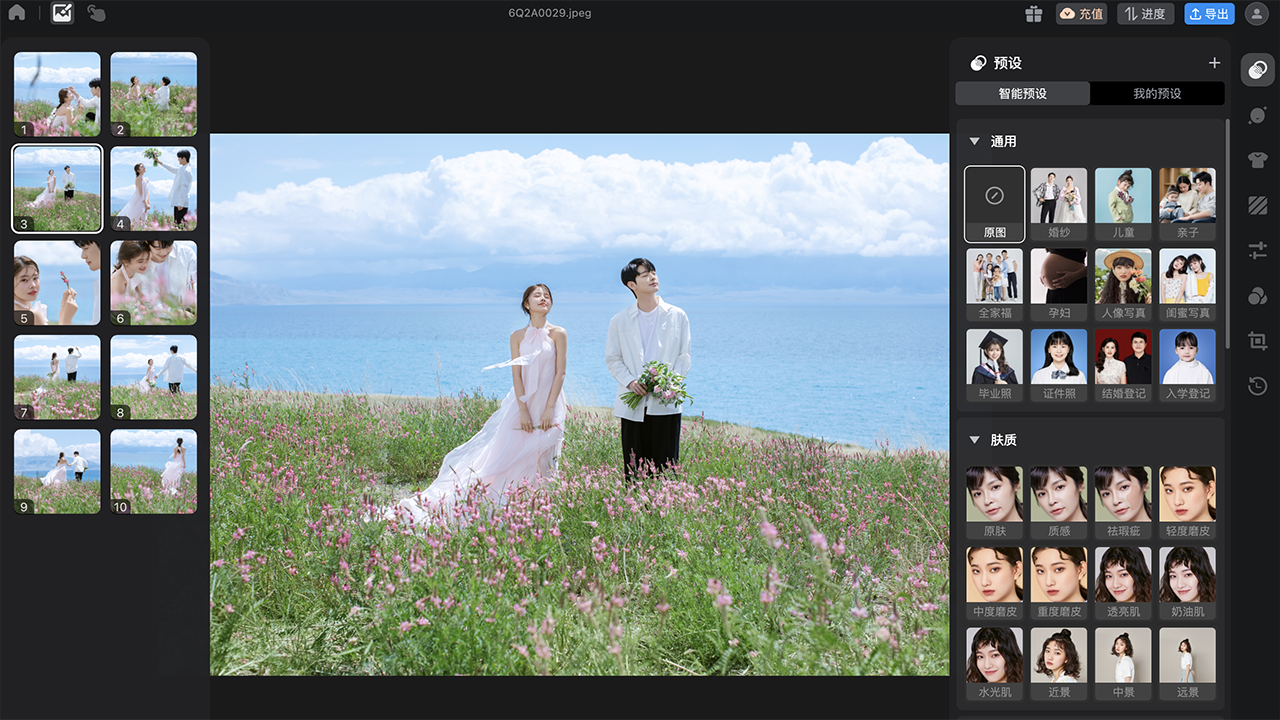Select the crop tool icon
Viewport: 1280px width, 720px height.
coord(1257,340)
